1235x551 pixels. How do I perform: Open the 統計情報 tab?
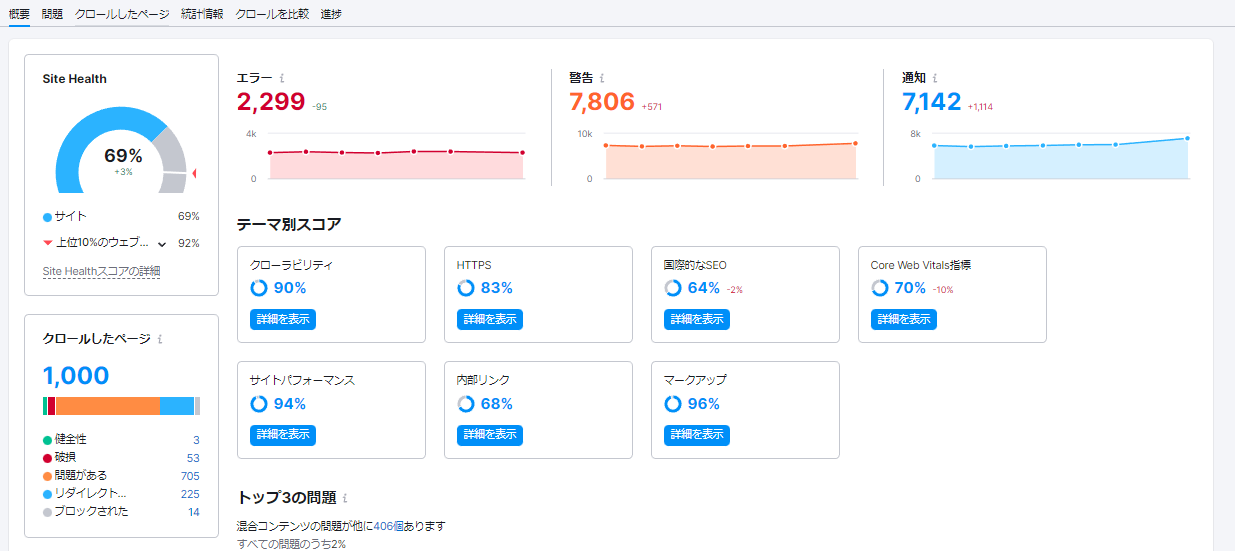[202, 14]
